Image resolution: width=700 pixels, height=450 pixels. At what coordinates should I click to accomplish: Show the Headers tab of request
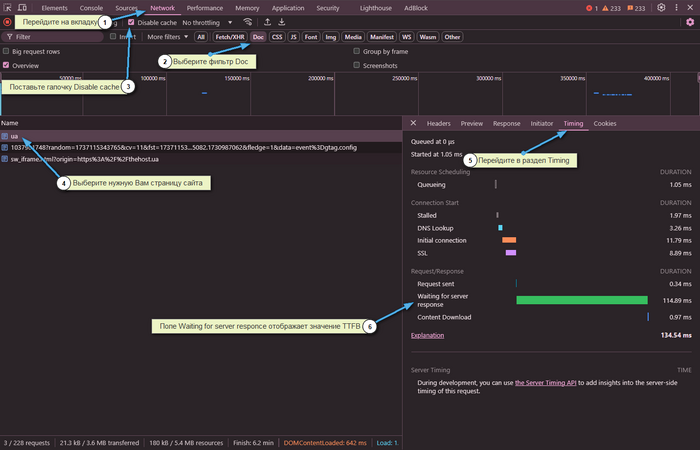(438, 123)
